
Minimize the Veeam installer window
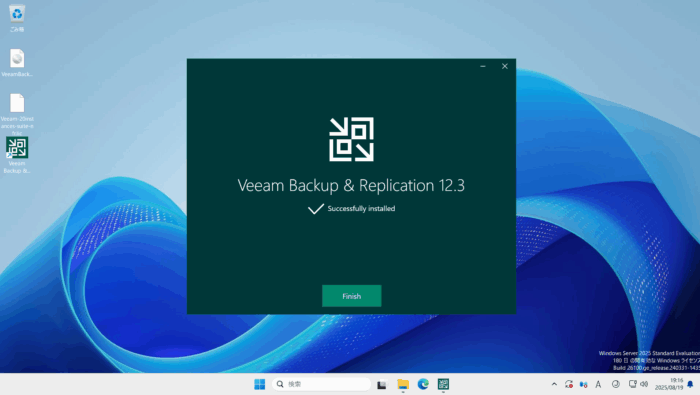click(x=483, y=66)
